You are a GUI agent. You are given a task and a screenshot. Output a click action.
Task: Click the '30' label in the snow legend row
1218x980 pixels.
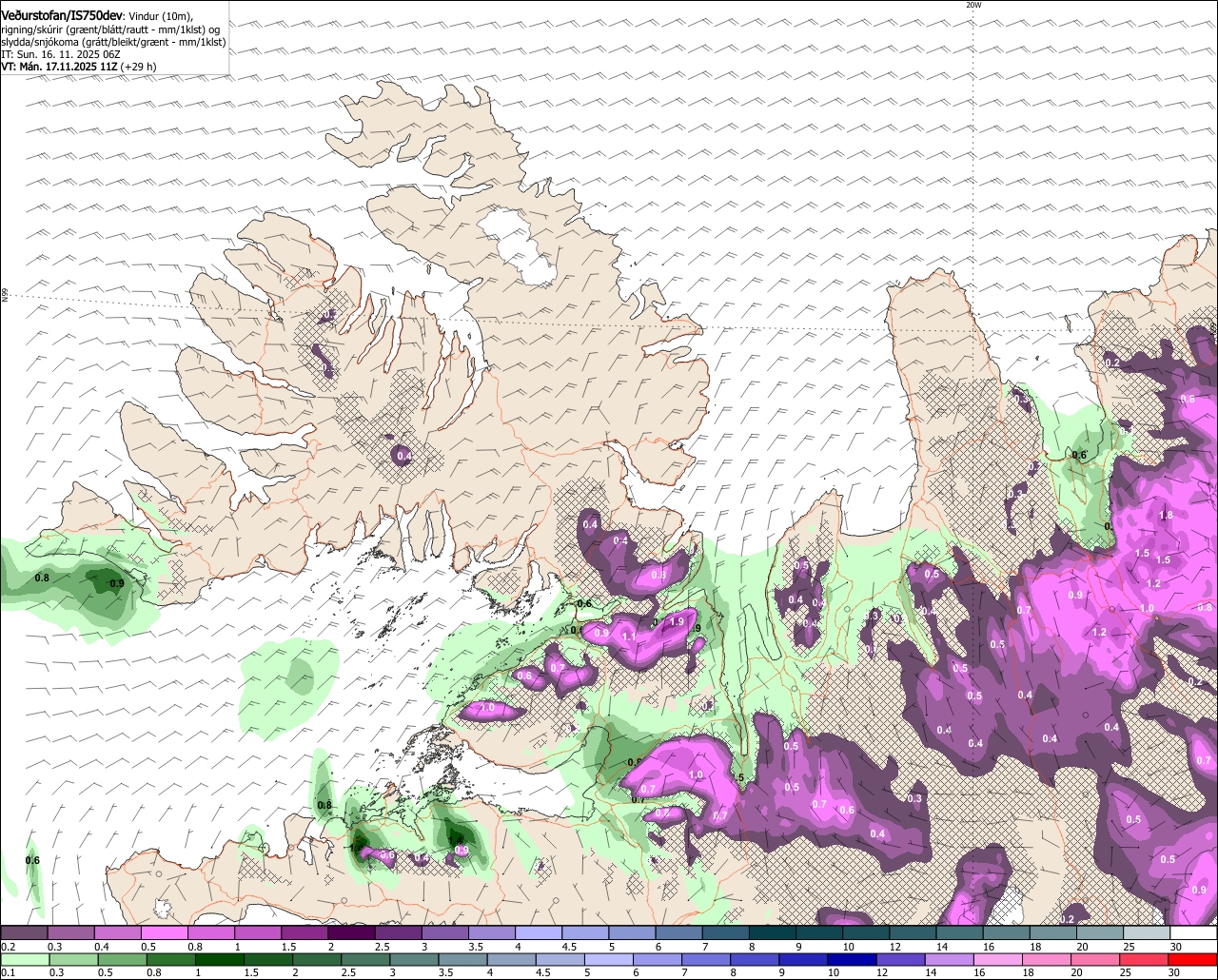point(1175,947)
